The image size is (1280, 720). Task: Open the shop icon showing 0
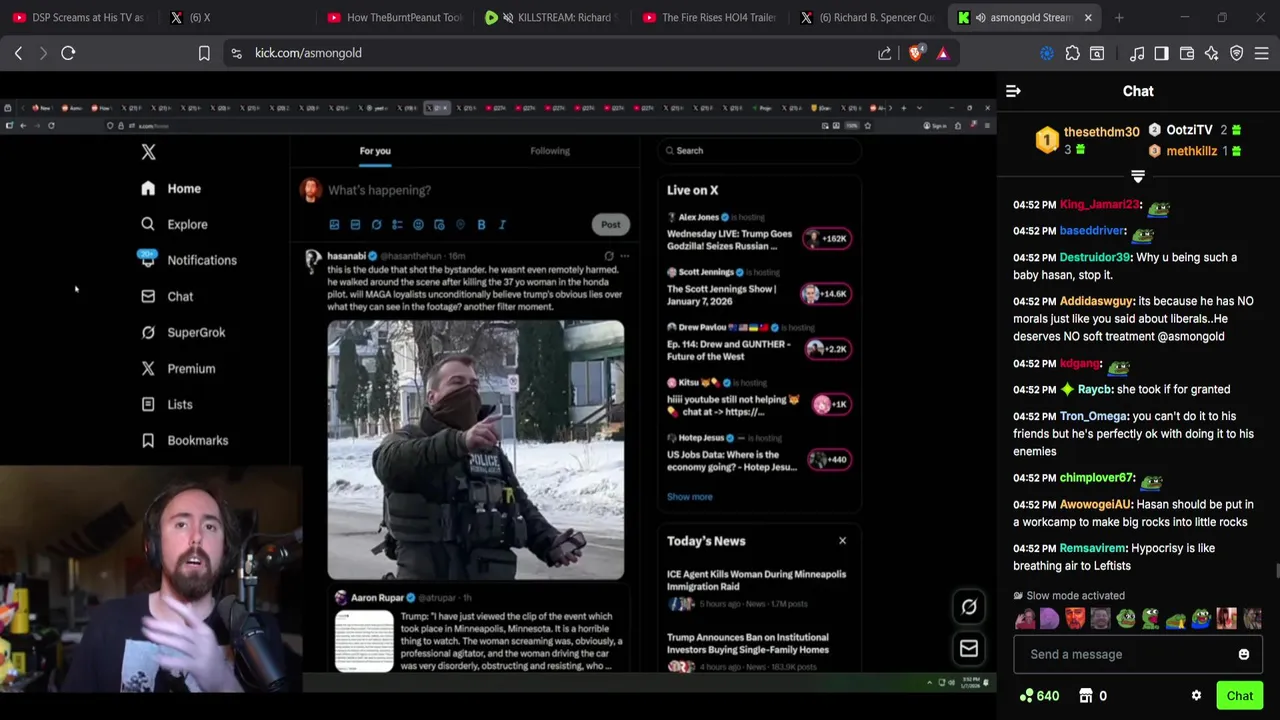[1087, 696]
